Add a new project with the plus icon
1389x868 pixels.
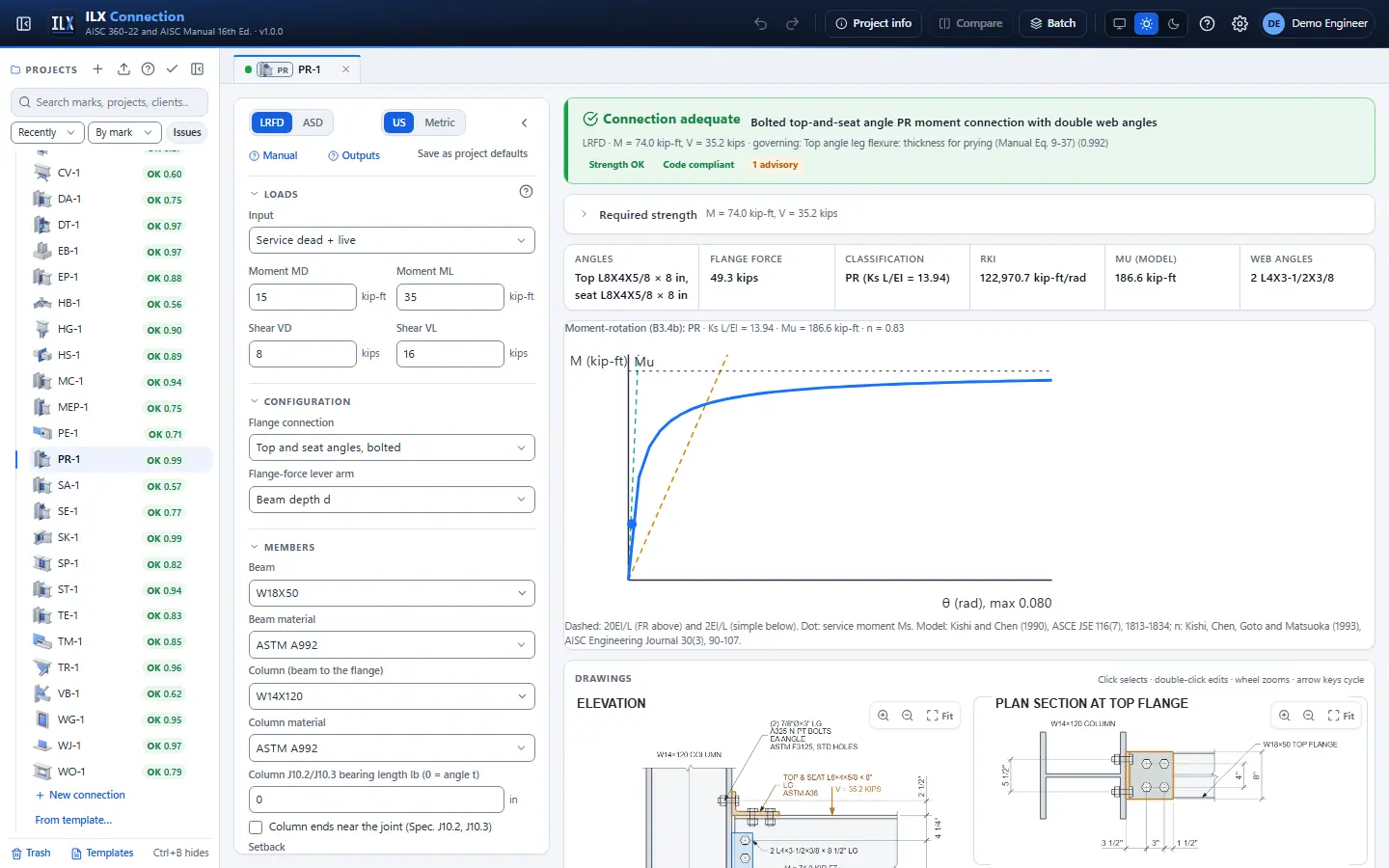[97, 69]
